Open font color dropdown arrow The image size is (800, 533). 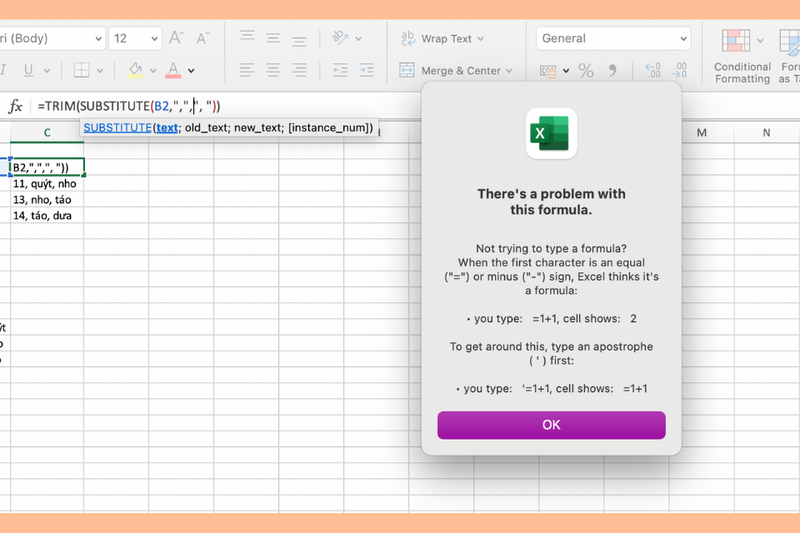(x=191, y=71)
